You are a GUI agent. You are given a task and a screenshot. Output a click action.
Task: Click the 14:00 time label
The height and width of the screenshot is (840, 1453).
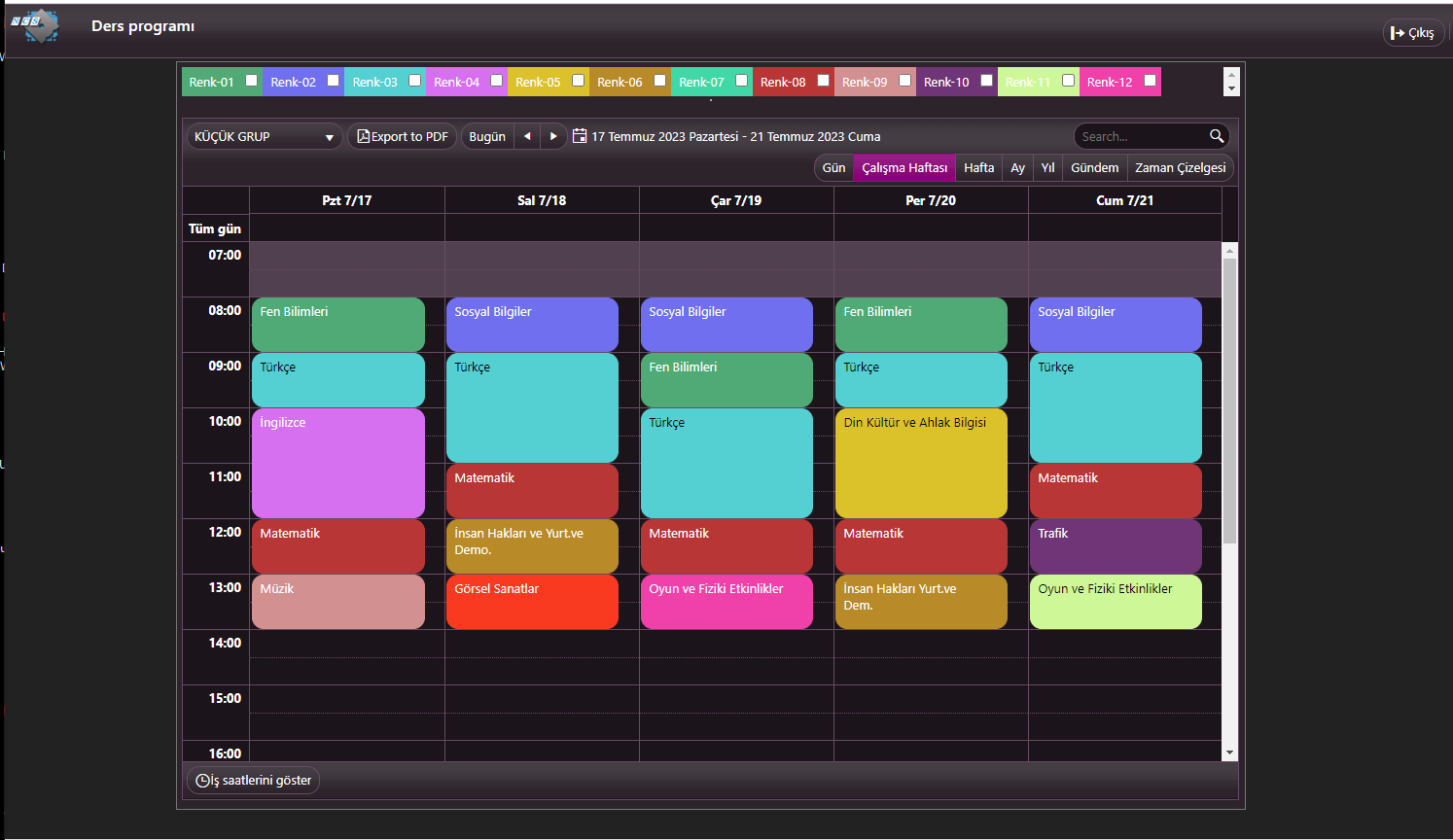(225, 643)
